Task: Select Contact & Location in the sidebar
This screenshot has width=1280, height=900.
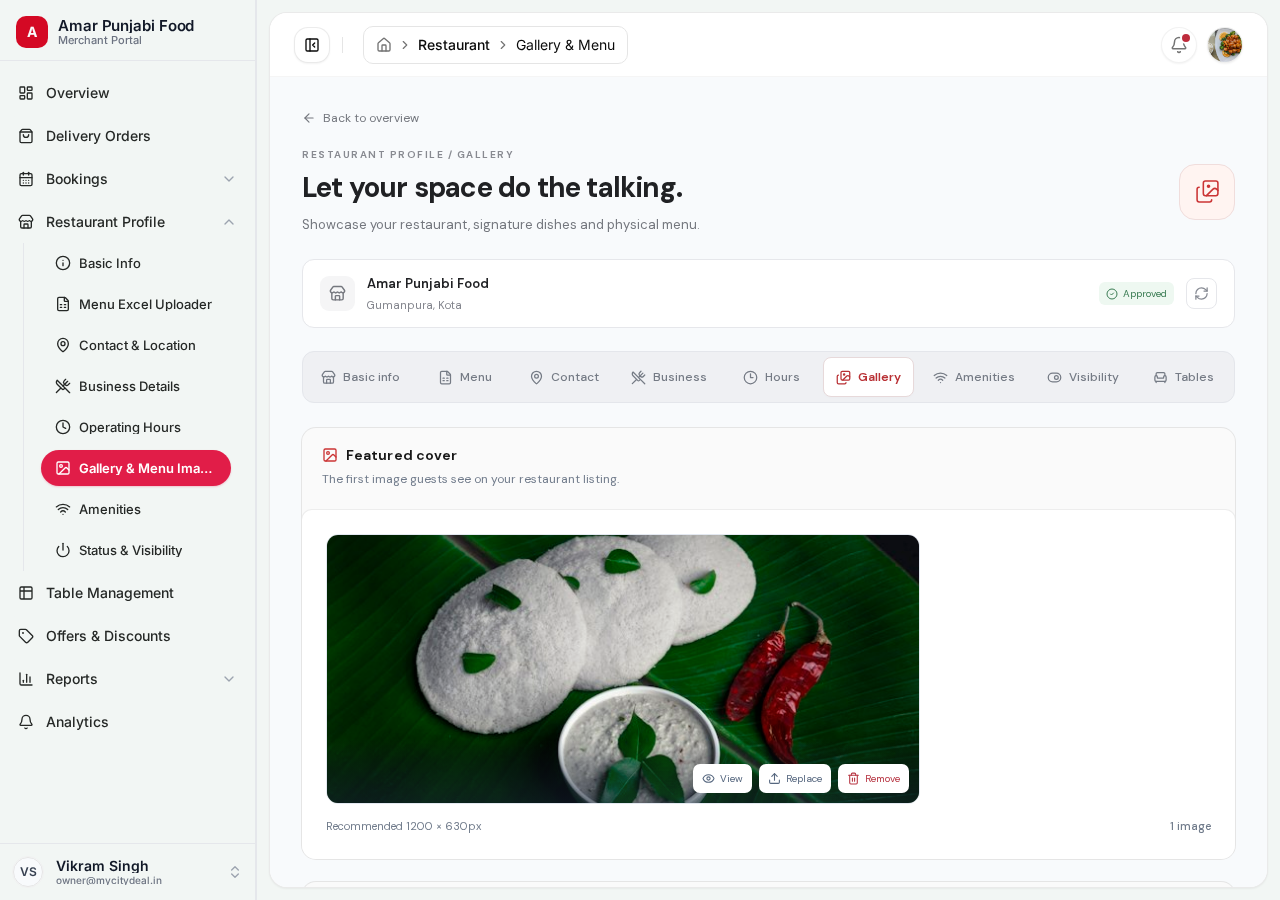Action: pos(136,345)
